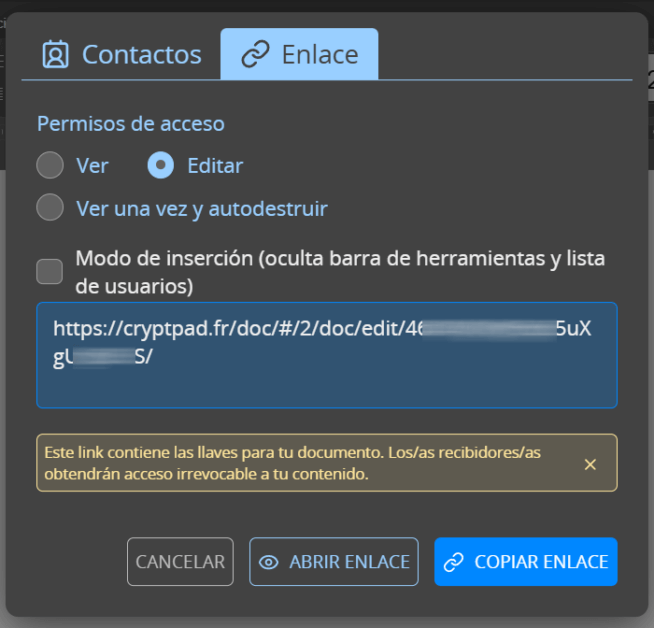Click the "Editar" label text
The height and width of the screenshot is (628, 654).
(215, 166)
